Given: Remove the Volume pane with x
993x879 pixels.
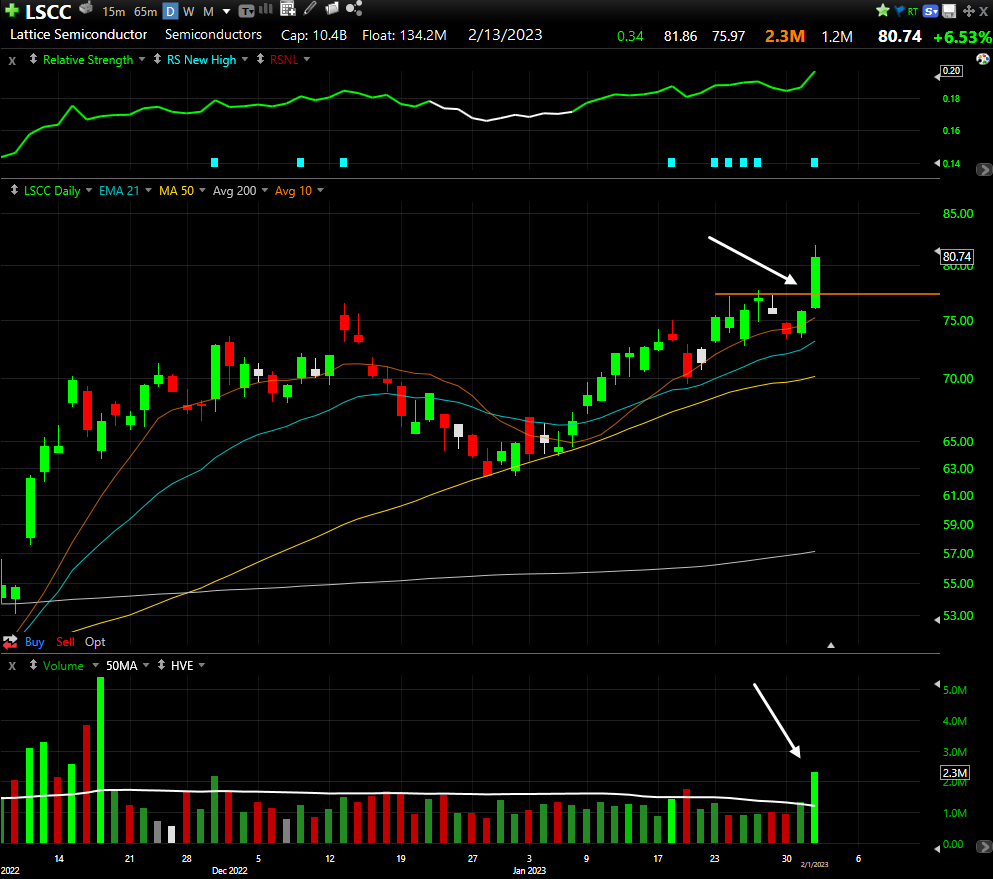Looking at the screenshot, I should (12, 666).
